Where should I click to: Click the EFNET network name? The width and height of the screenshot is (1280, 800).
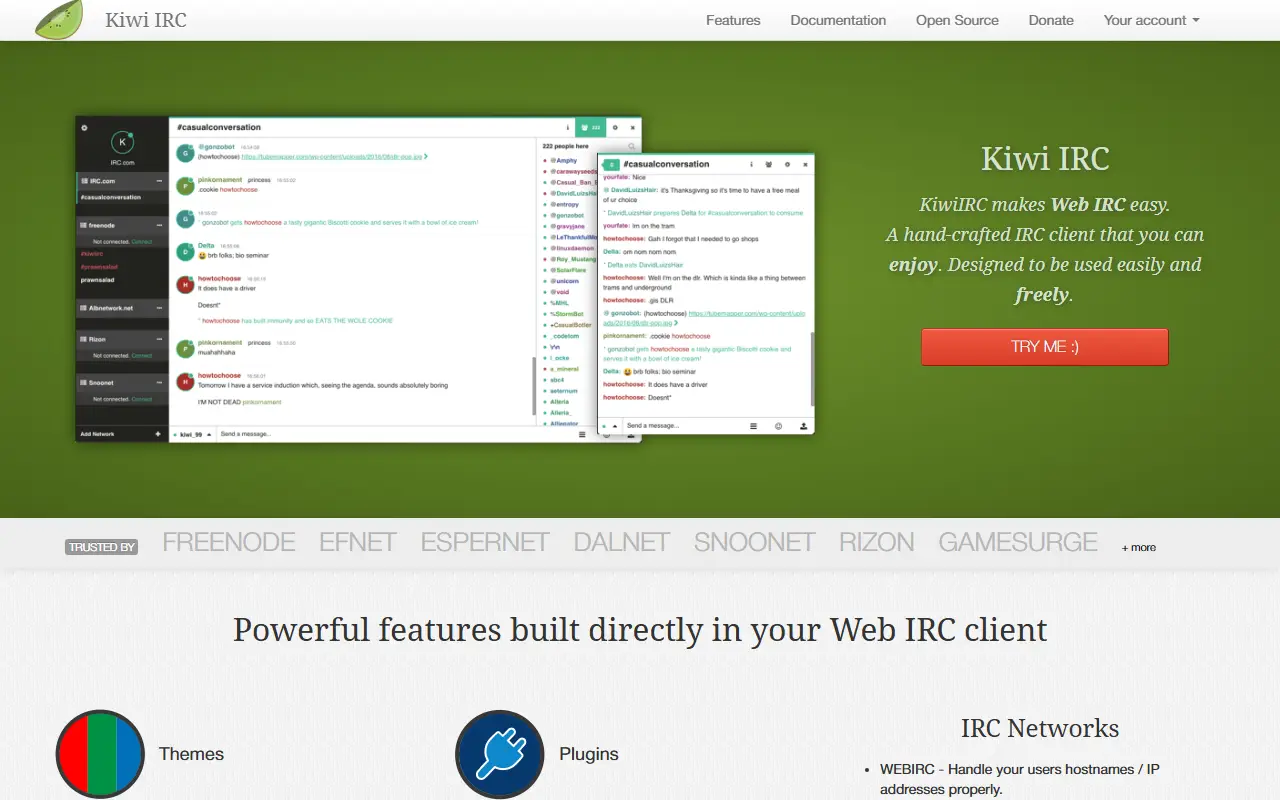pos(358,542)
